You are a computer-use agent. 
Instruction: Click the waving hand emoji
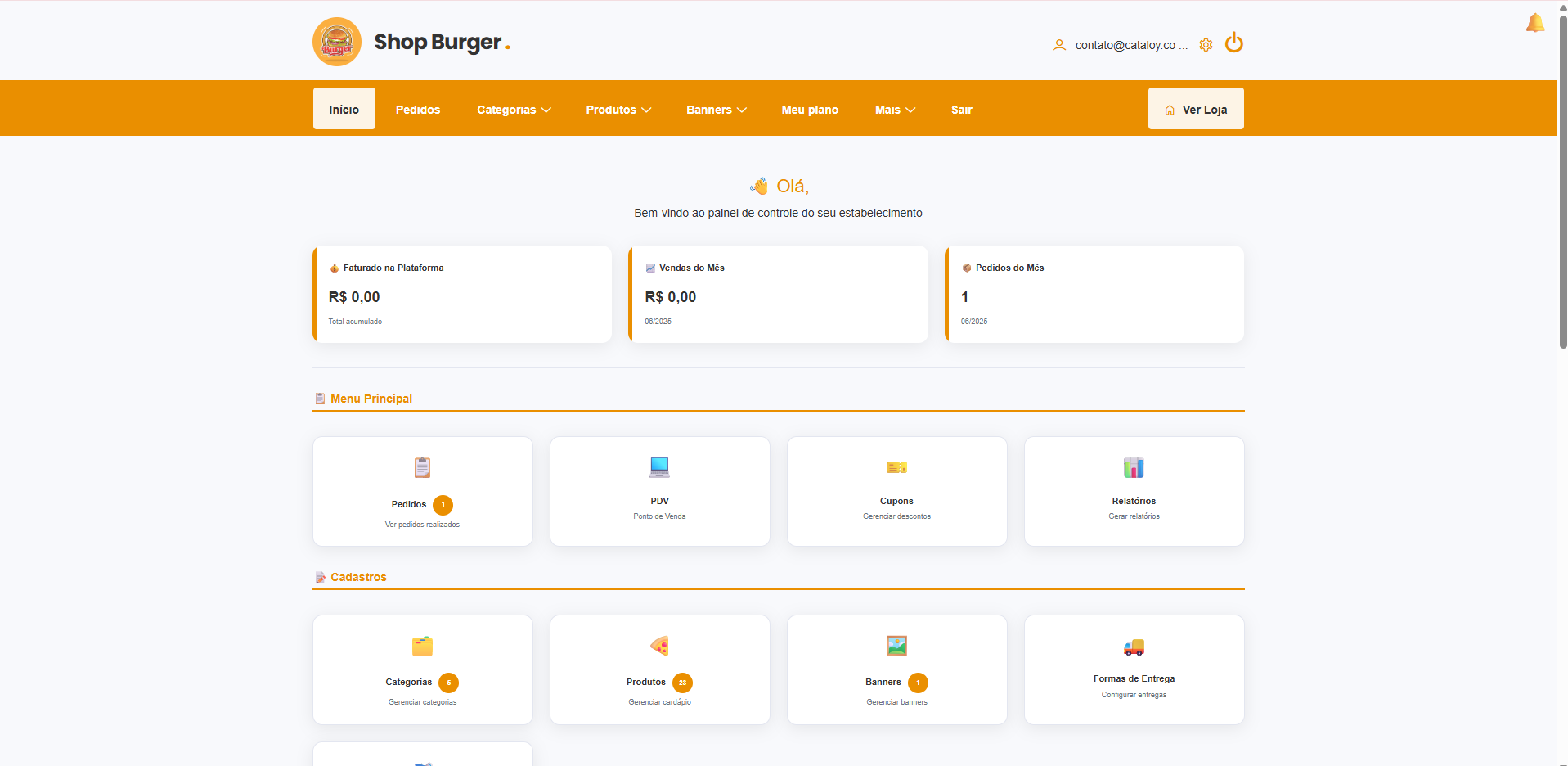click(760, 186)
